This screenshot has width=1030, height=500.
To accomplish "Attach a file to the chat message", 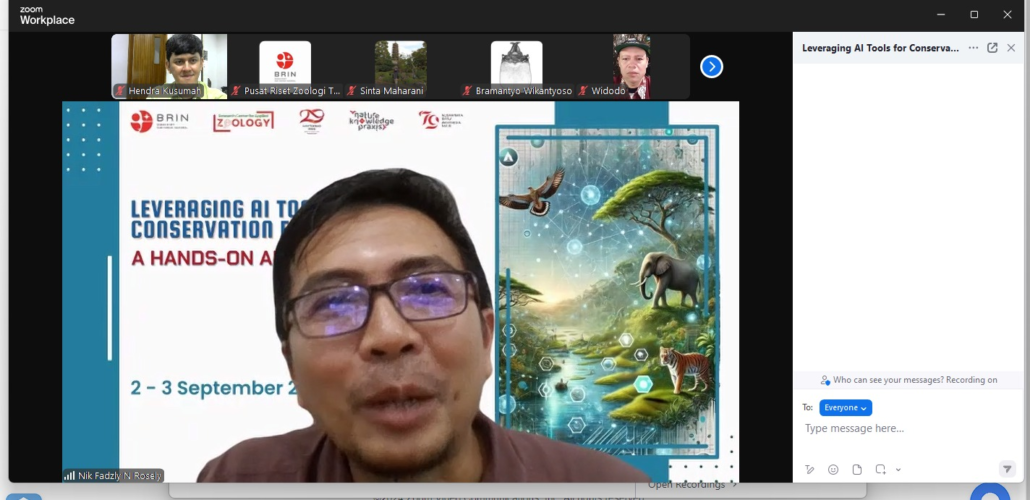I will coord(857,469).
